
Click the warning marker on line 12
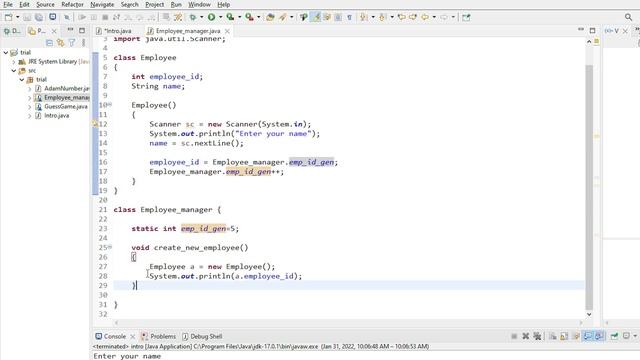[95, 124]
